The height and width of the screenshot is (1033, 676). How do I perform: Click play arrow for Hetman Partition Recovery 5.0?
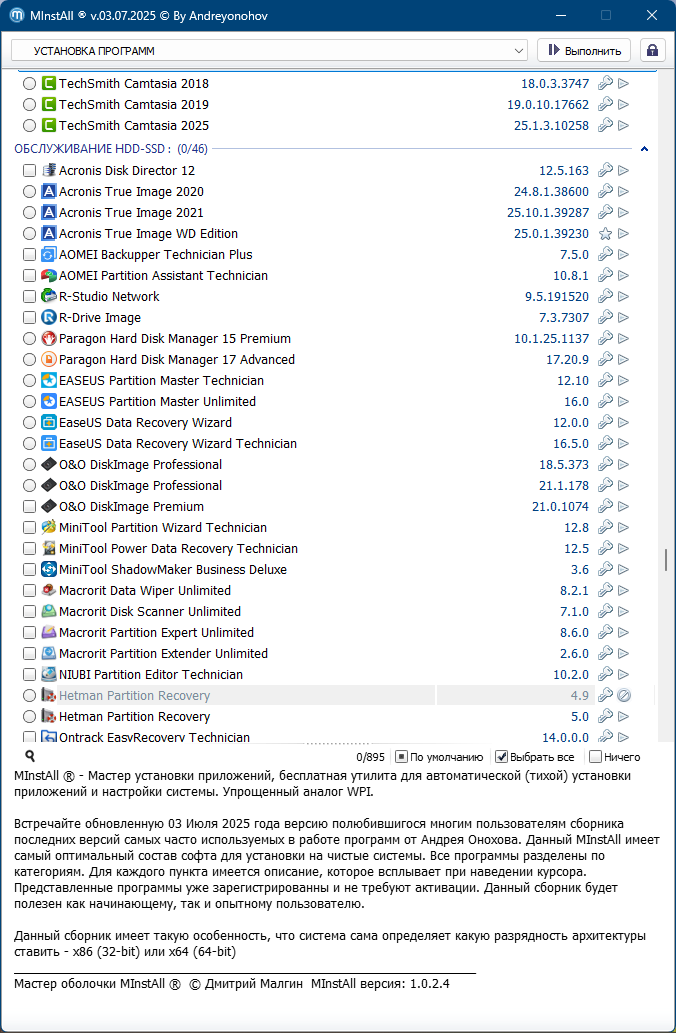[x=623, y=717]
